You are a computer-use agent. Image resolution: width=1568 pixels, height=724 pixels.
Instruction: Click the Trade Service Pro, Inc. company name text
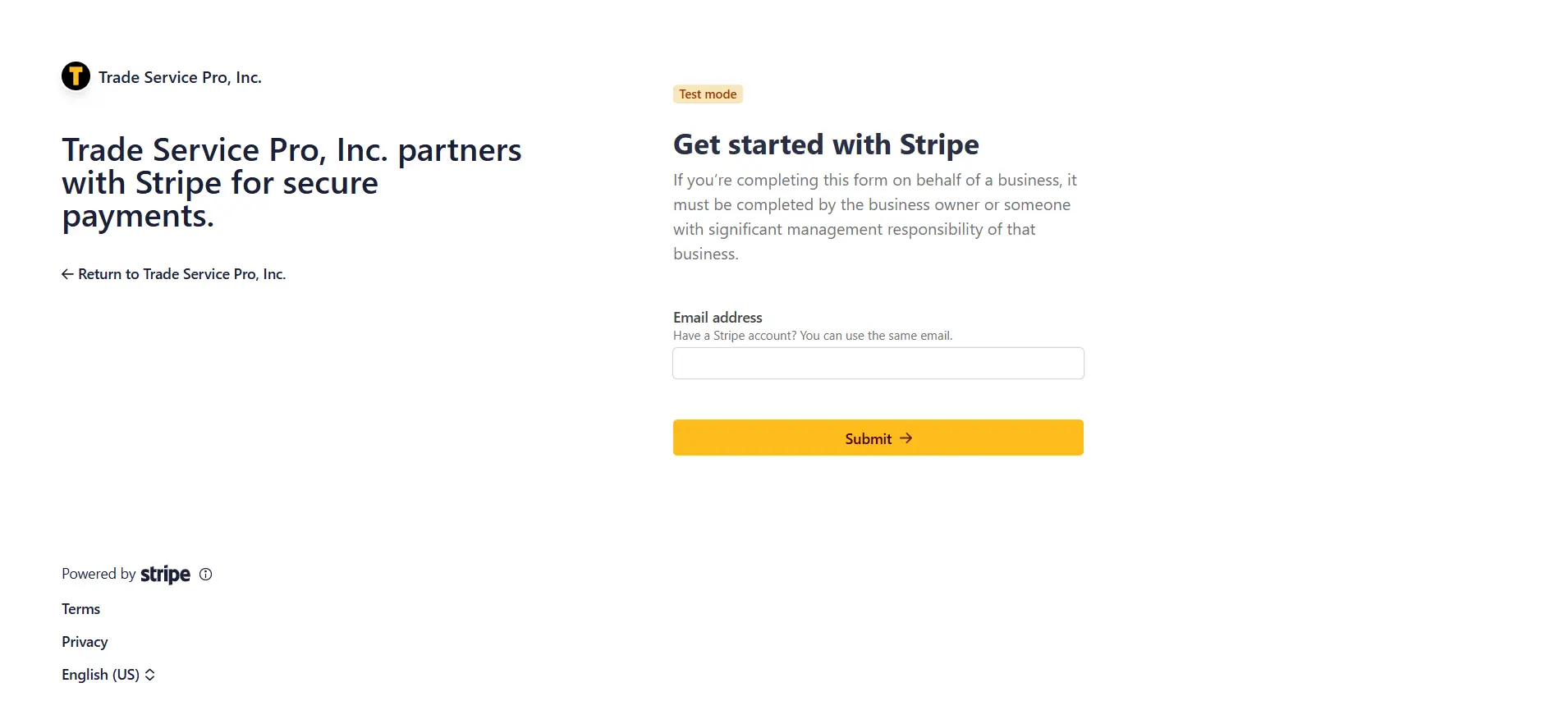point(180,76)
